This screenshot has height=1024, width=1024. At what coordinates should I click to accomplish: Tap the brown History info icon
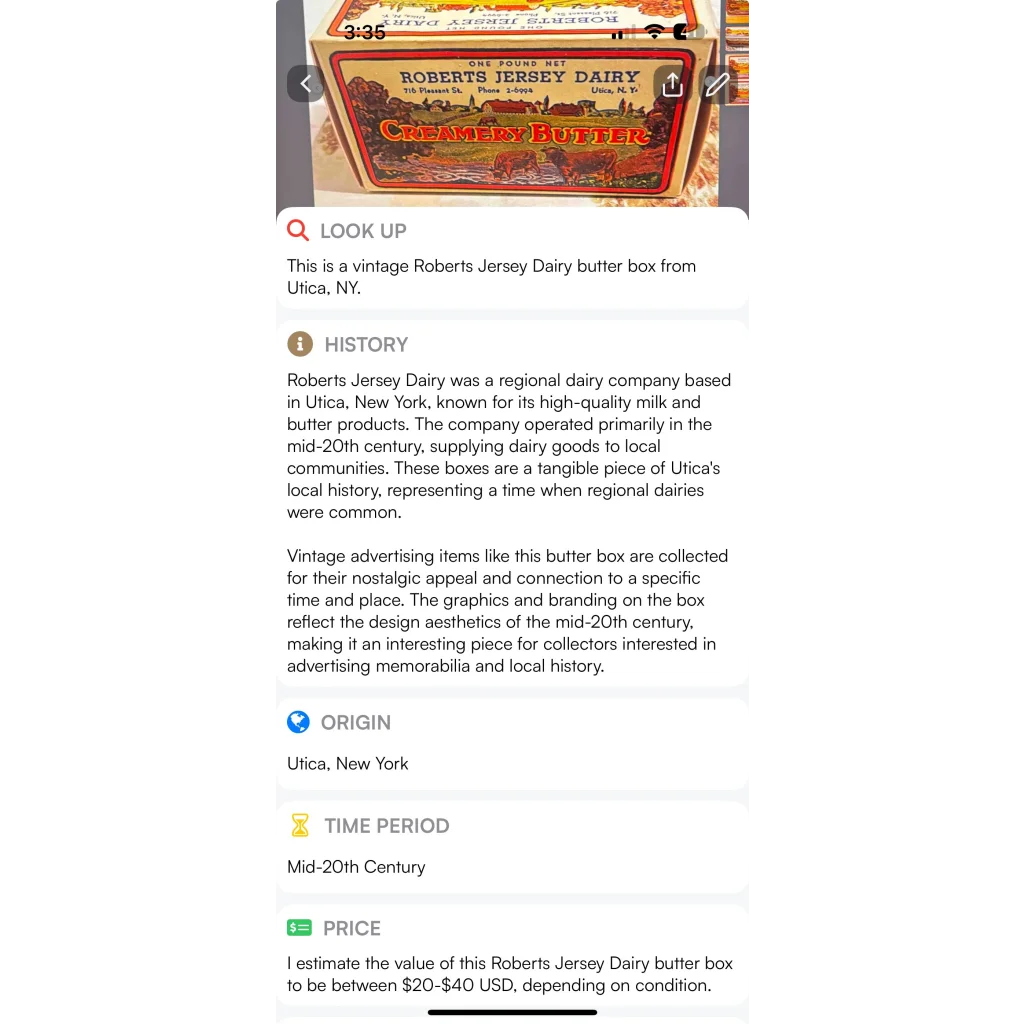300,344
